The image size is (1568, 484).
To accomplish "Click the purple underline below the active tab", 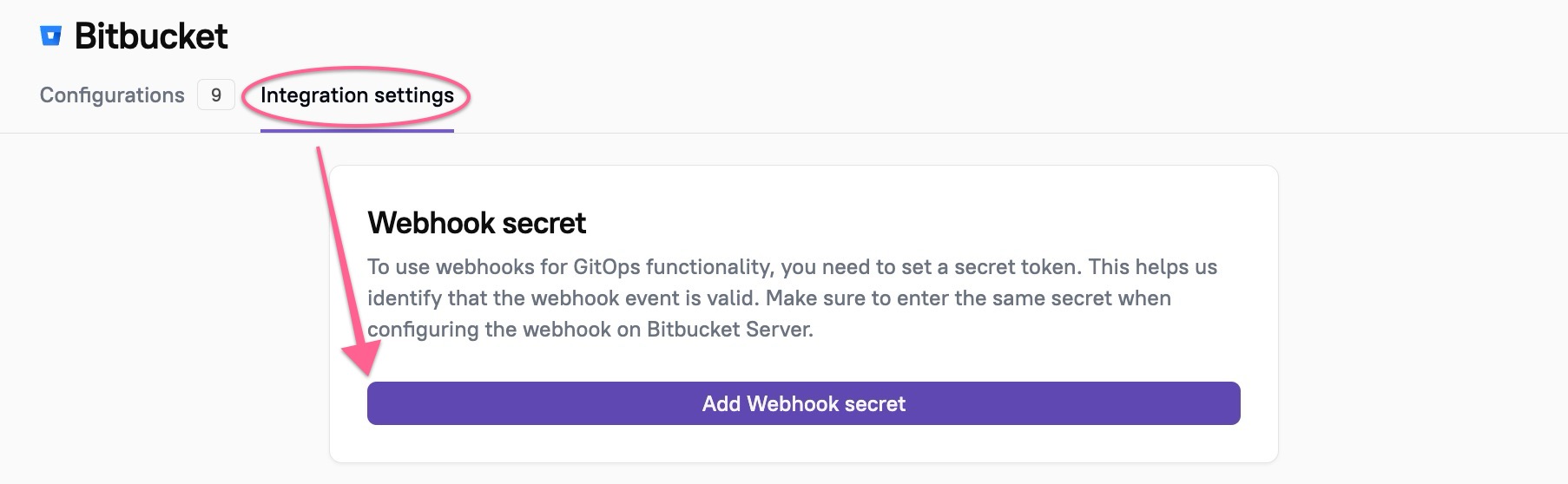I will [357, 131].
